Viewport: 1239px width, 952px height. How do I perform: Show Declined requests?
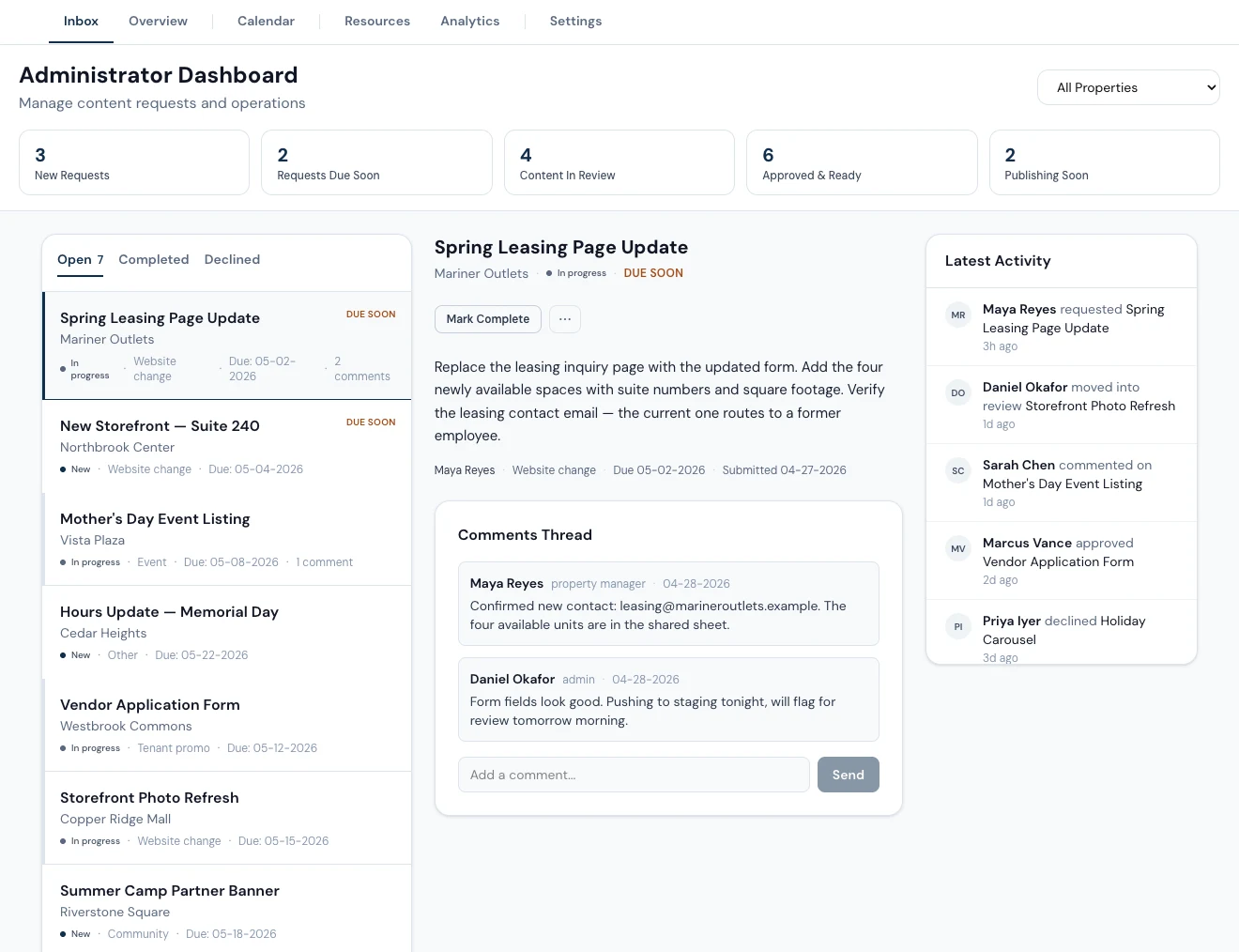click(232, 260)
